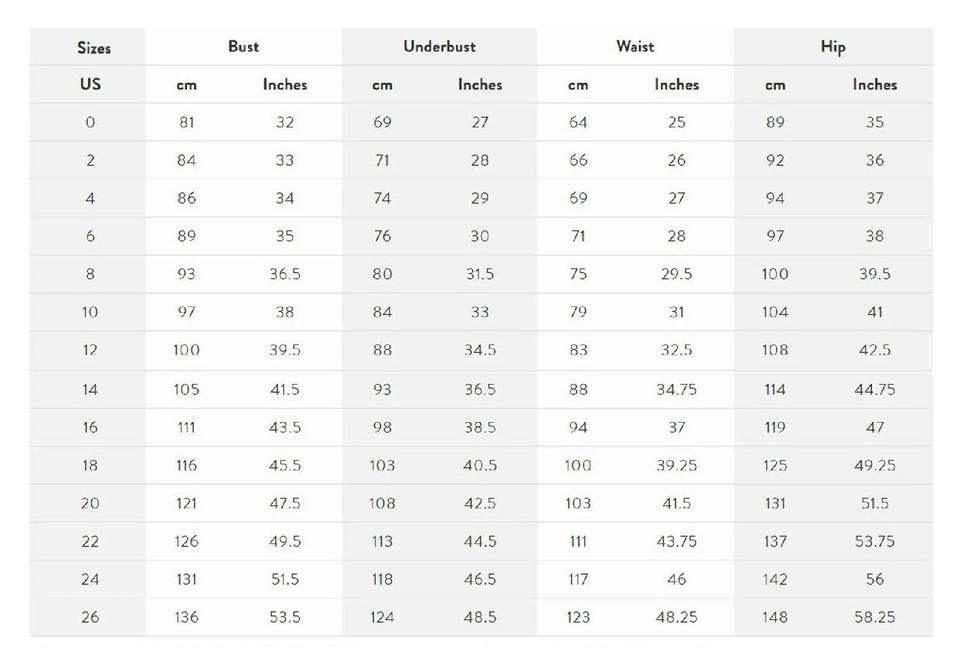The width and height of the screenshot is (960, 656).
Task: Click the 58.25 hip inches cell
Action: (874, 617)
